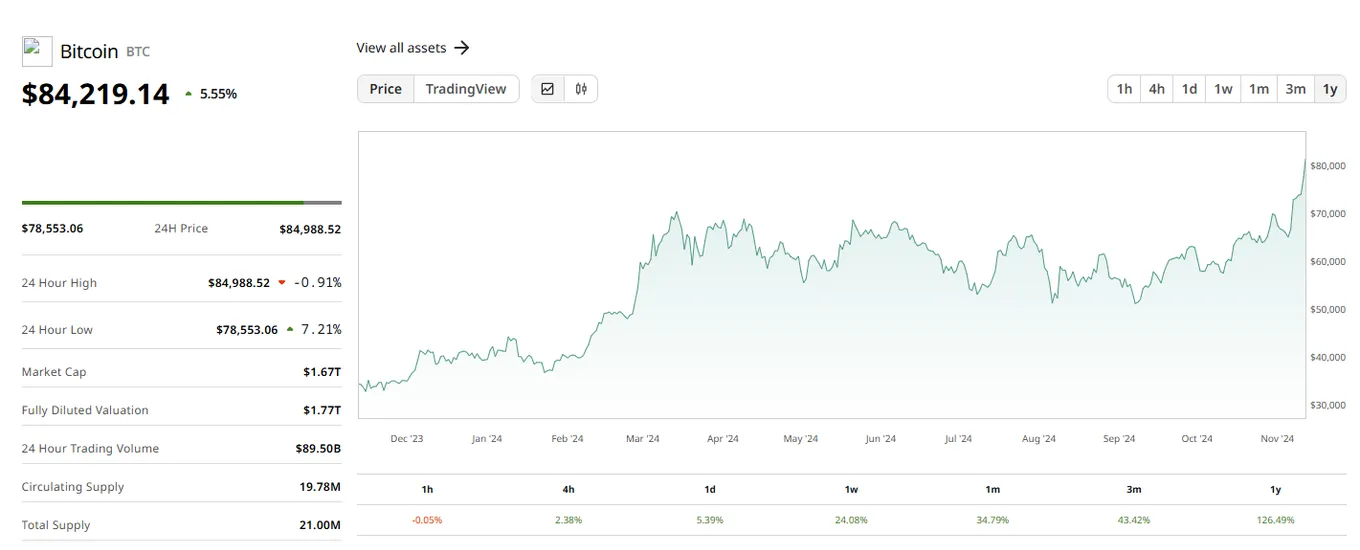Click the $78,553.06 range low value

(x=52, y=229)
